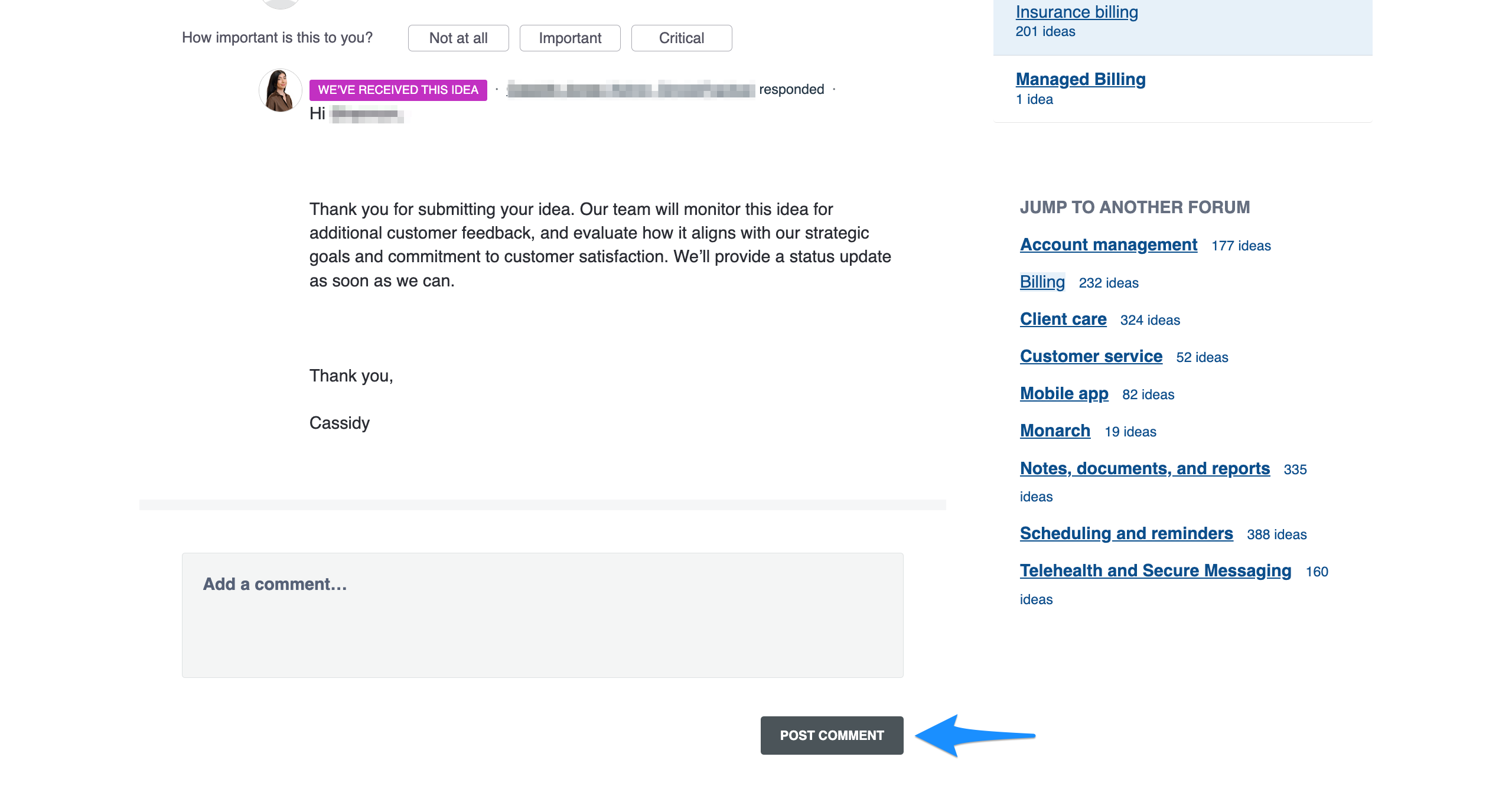Select the 'Critical' importance option
The width and height of the screenshot is (1512, 799).
(x=682, y=38)
